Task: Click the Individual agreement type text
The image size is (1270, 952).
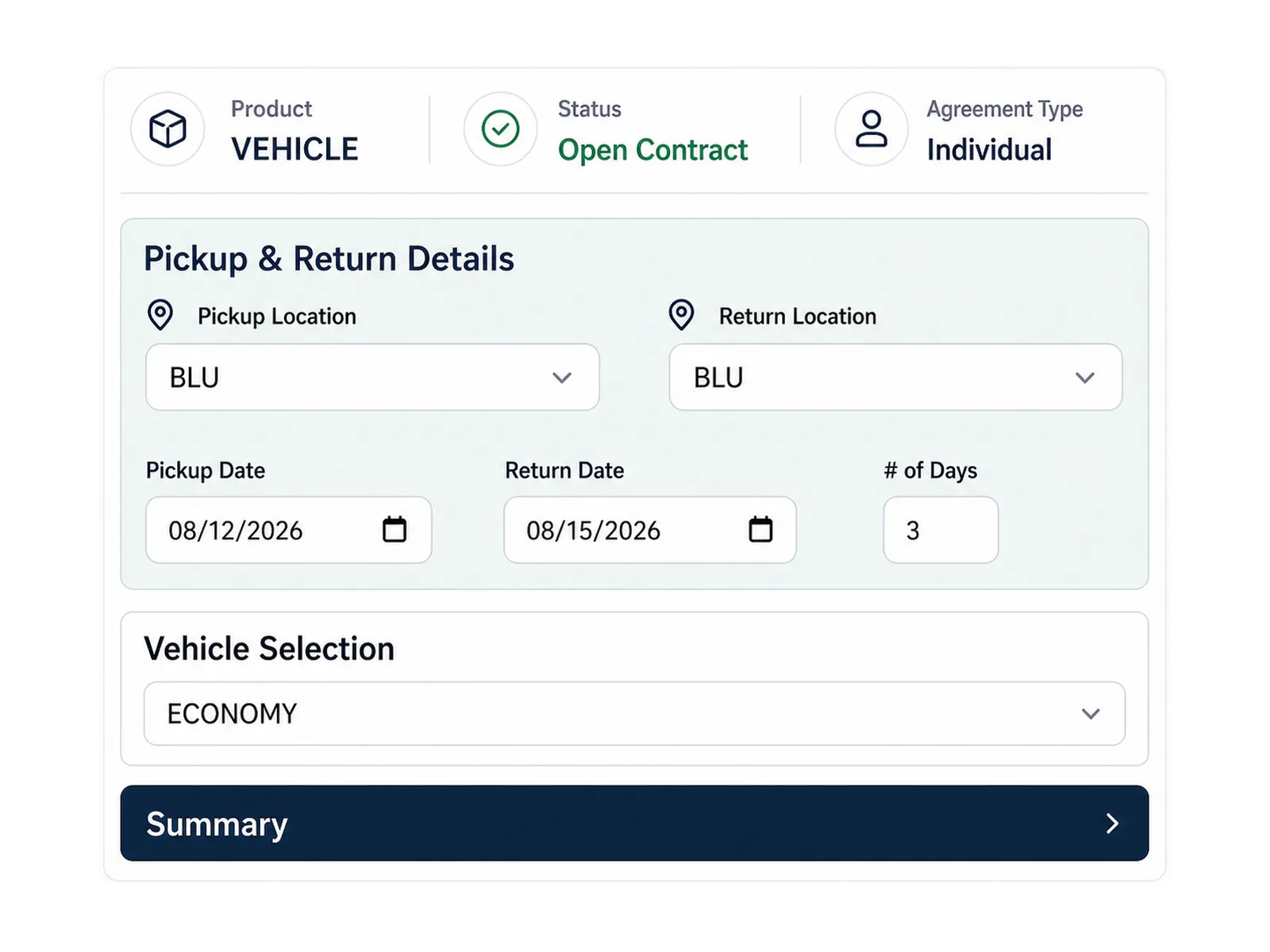Action: click(x=989, y=150)
